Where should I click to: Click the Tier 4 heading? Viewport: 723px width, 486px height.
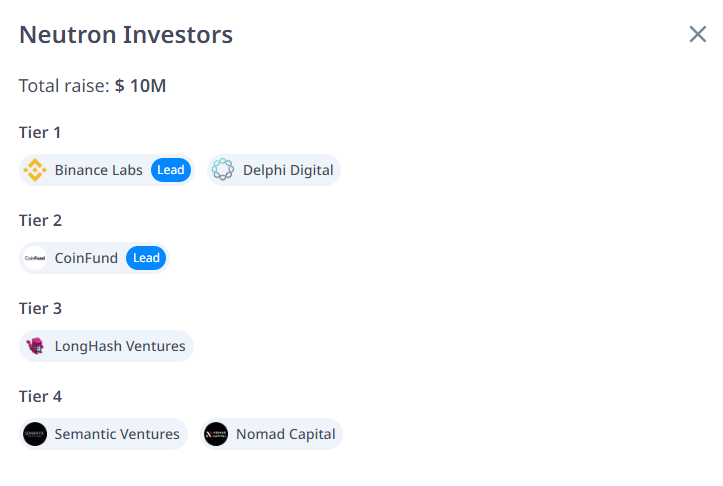point(40,397)
